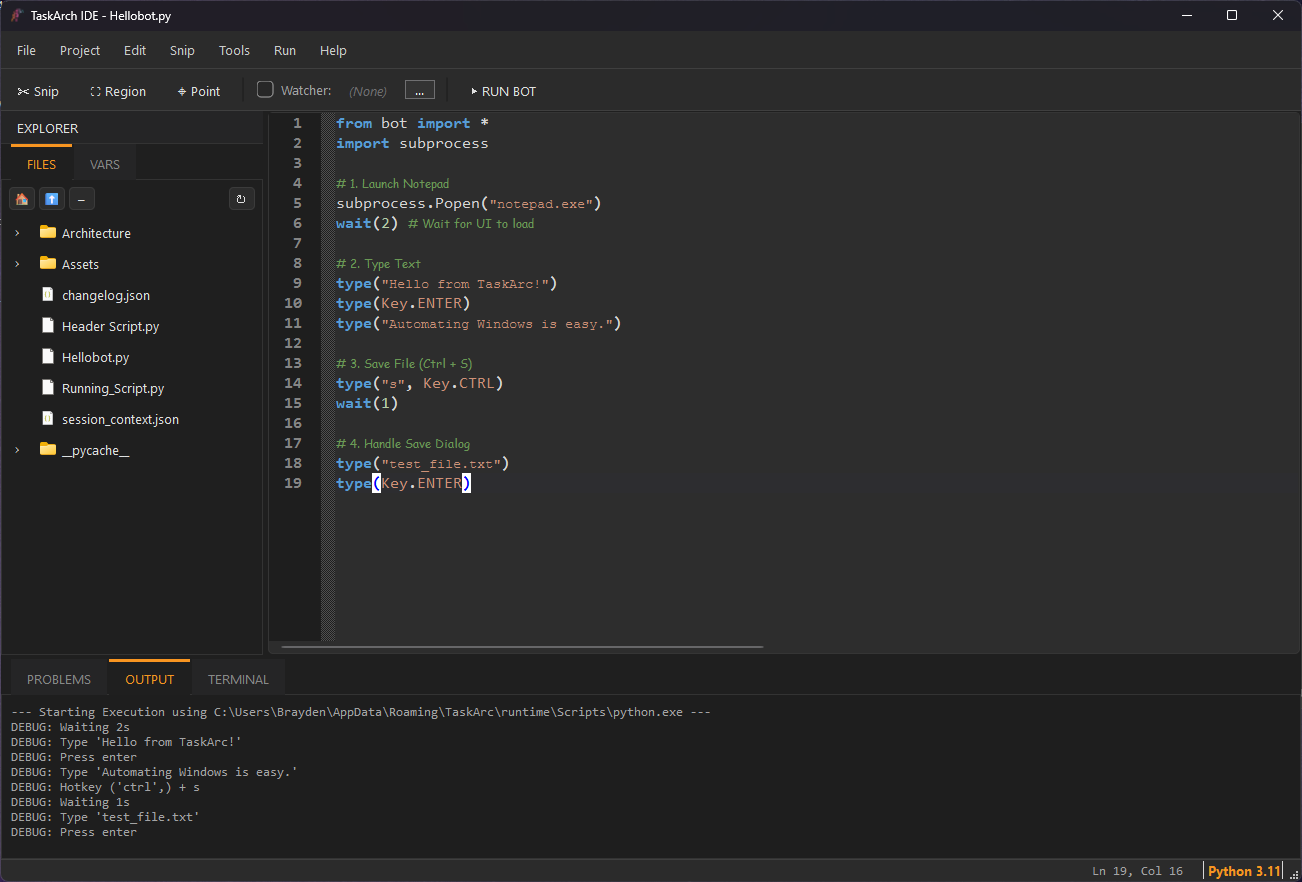This screenshot has width=1302, height=882.
Task: Go to home folder in Explorer
Action: [22, 198]
